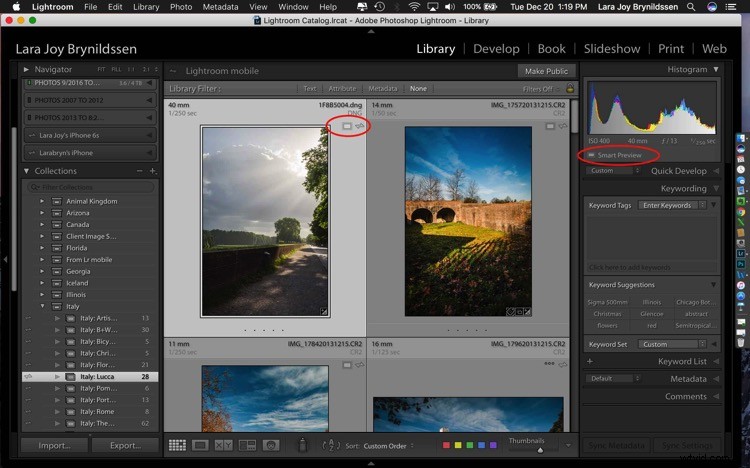
Task: Click the AirPlay display icon in menu bar
Action: [433, 7]
